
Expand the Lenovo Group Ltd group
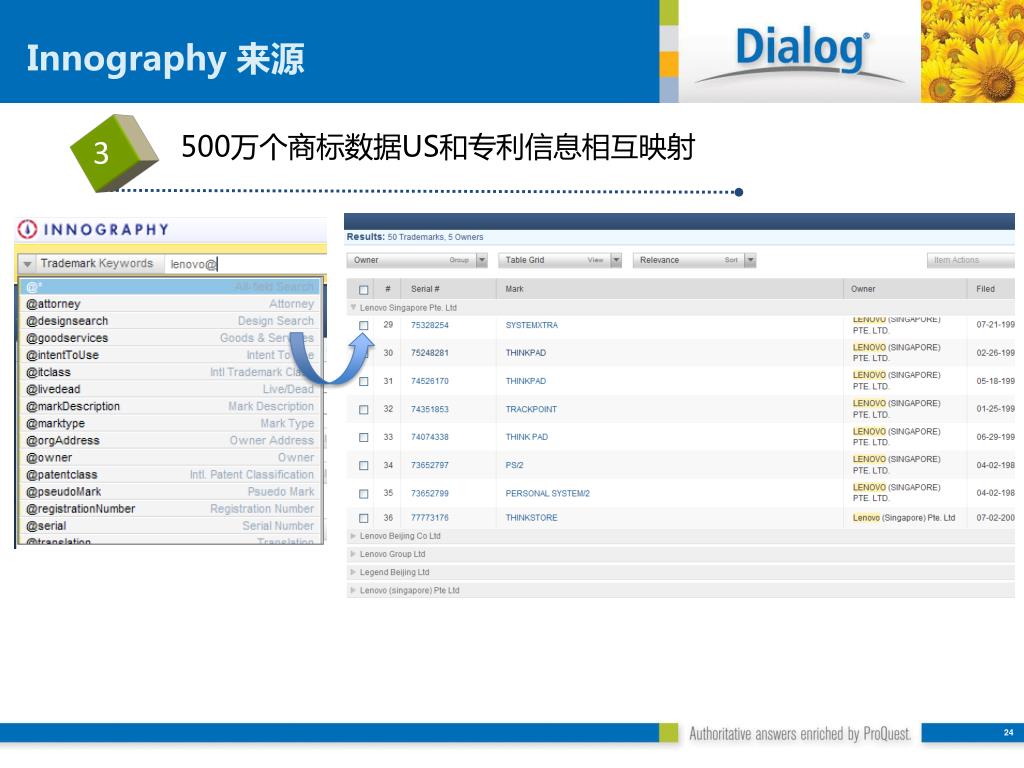pos(353,554)
